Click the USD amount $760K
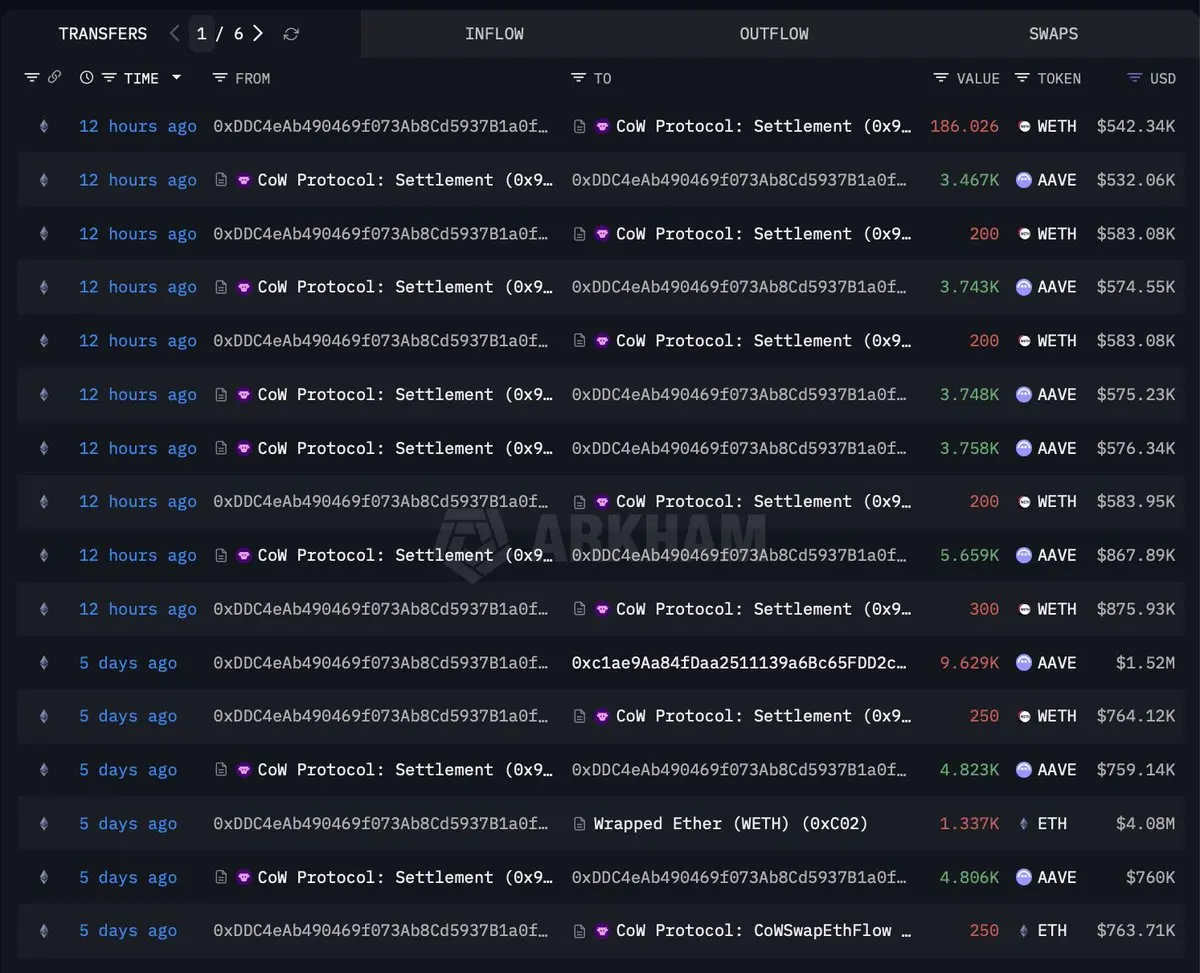Image resolution: width=1200 pixels, height=973 pixels. (1150, 878)
